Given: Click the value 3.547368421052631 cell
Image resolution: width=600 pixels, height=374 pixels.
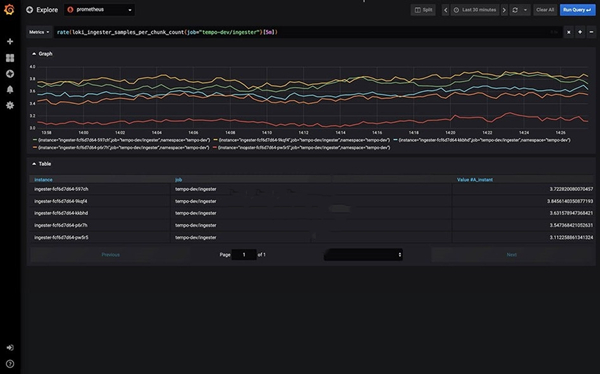Looking at the screenshot, I should 523,225.
